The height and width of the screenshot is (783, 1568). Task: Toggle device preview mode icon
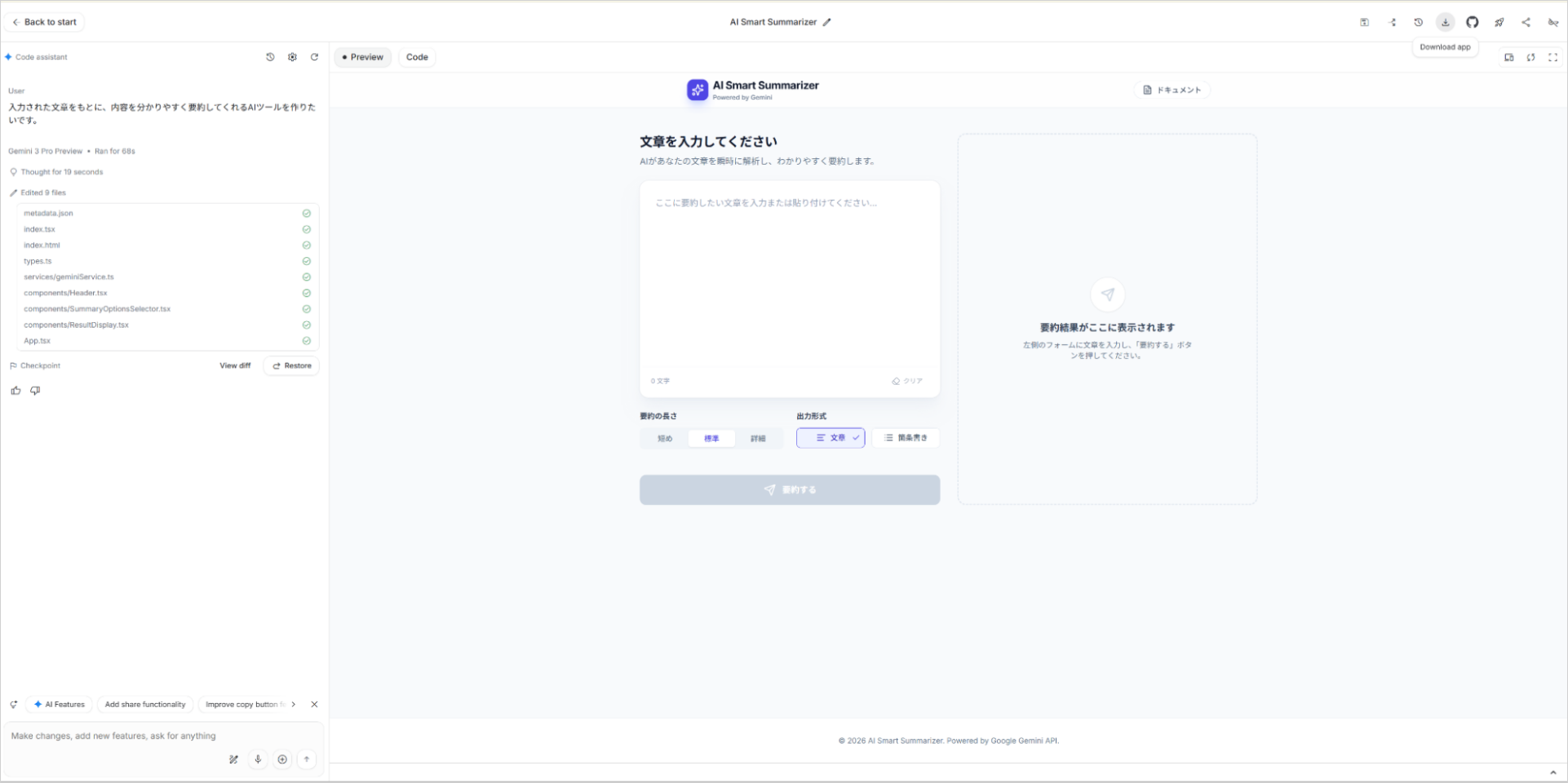click(1508, 57)
